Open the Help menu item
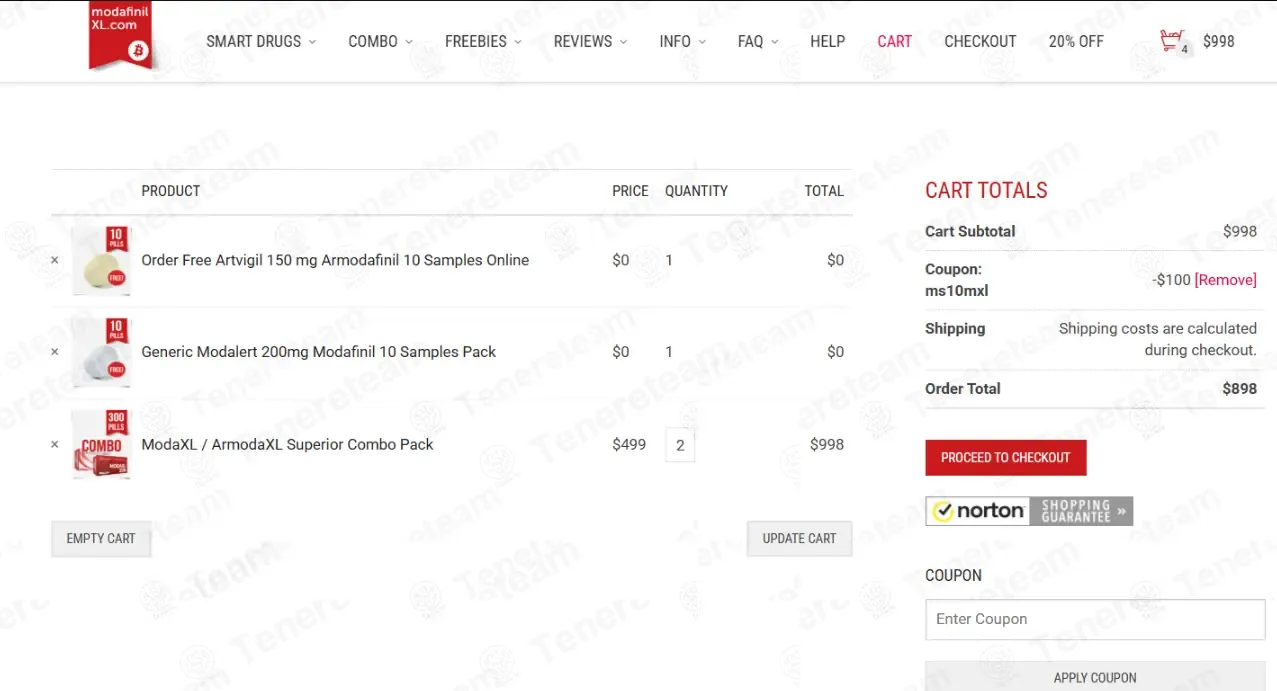This screenshot has width=1277, height=691. click(x=827, y=41)
